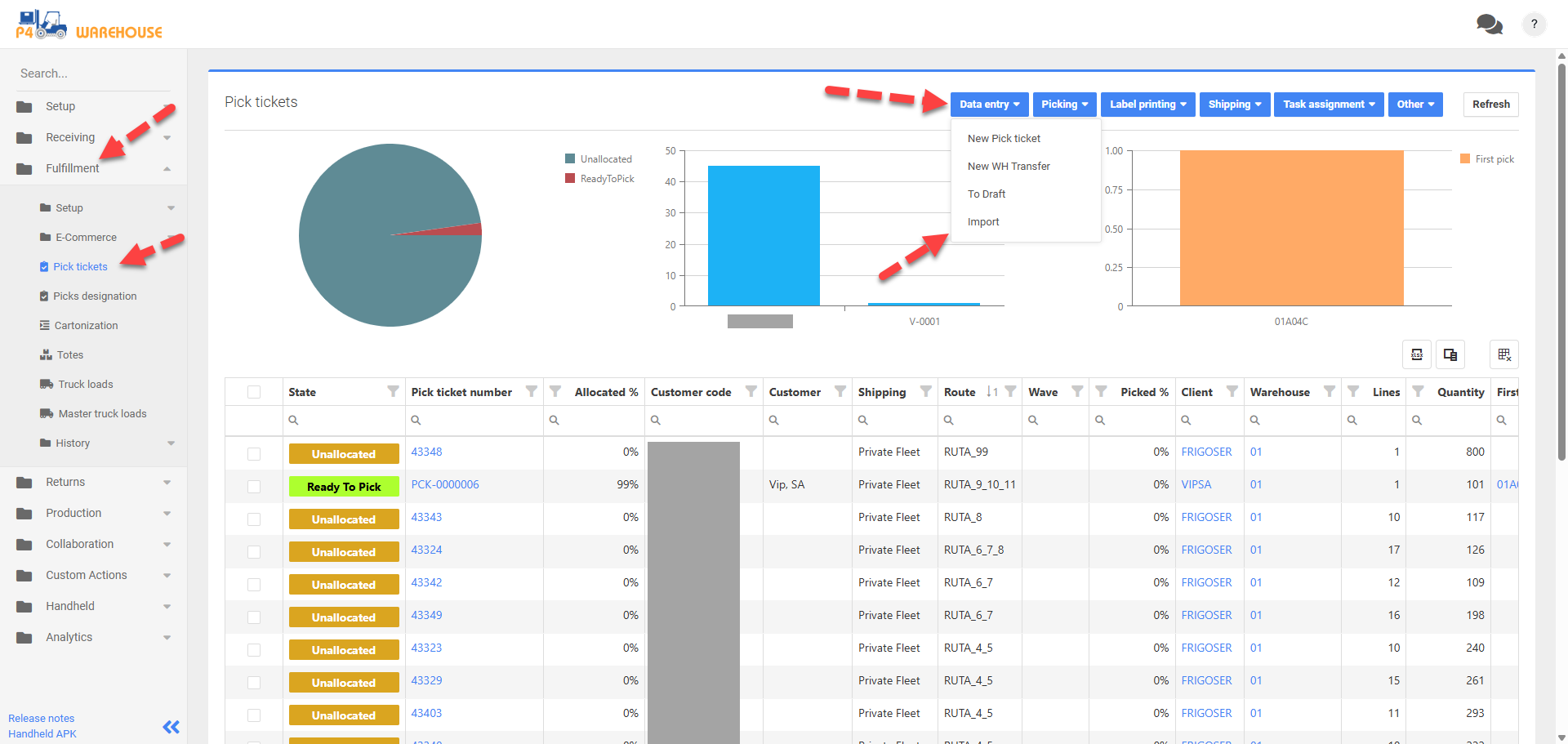Click the XLSX export icon
Image resolution: width=1568 pixels, height=744 pixels.
pos(1416,354)
